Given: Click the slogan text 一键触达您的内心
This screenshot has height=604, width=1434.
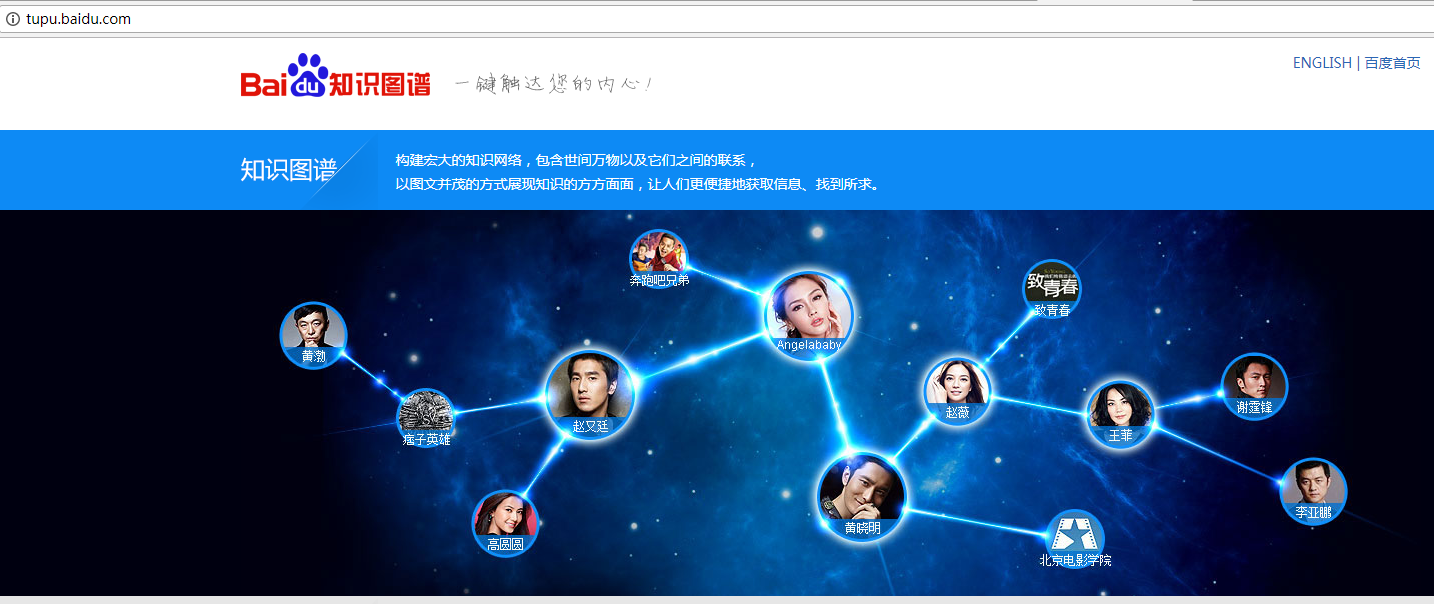Looking at the screenshot, I should coord(554,83).
